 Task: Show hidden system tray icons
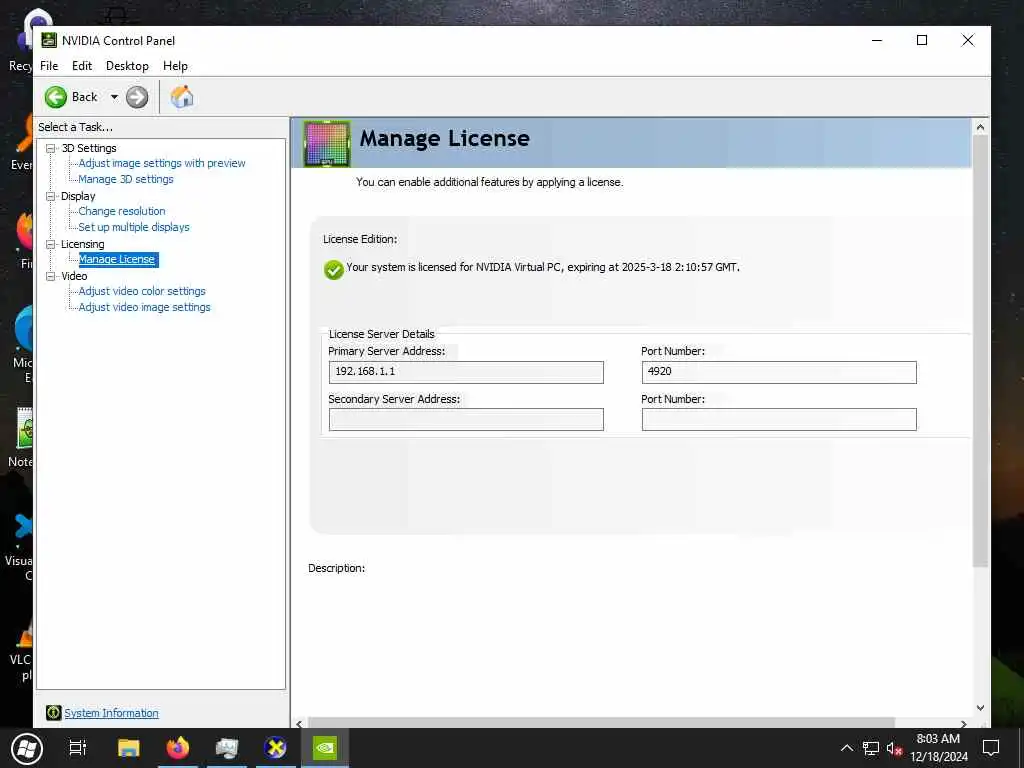pos(846,748)
